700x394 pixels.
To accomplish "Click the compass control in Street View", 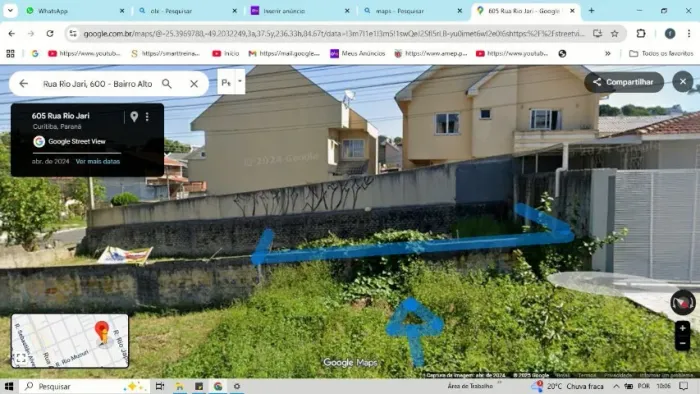I will 682,303.
